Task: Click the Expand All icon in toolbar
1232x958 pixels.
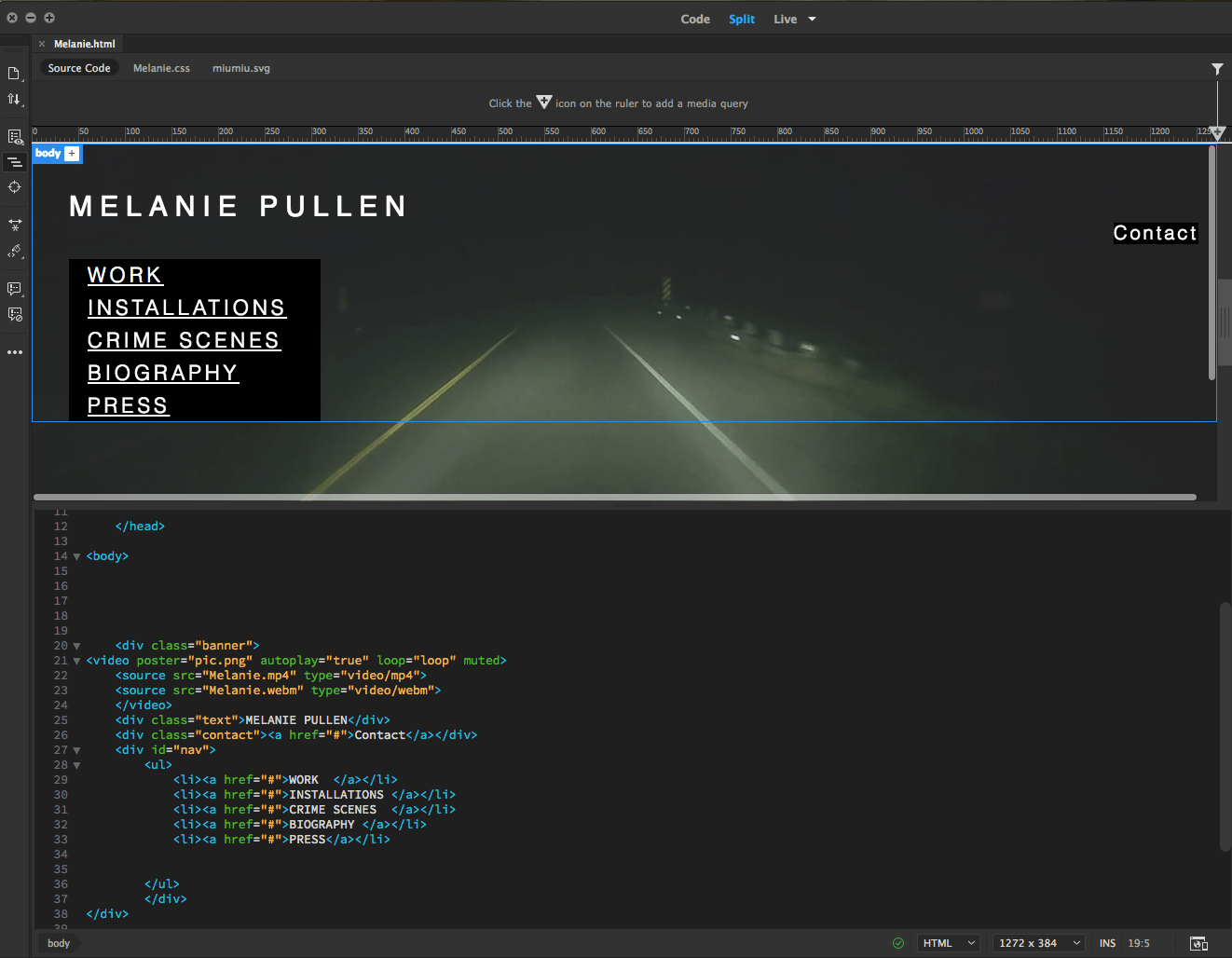Action: (14, 225)
